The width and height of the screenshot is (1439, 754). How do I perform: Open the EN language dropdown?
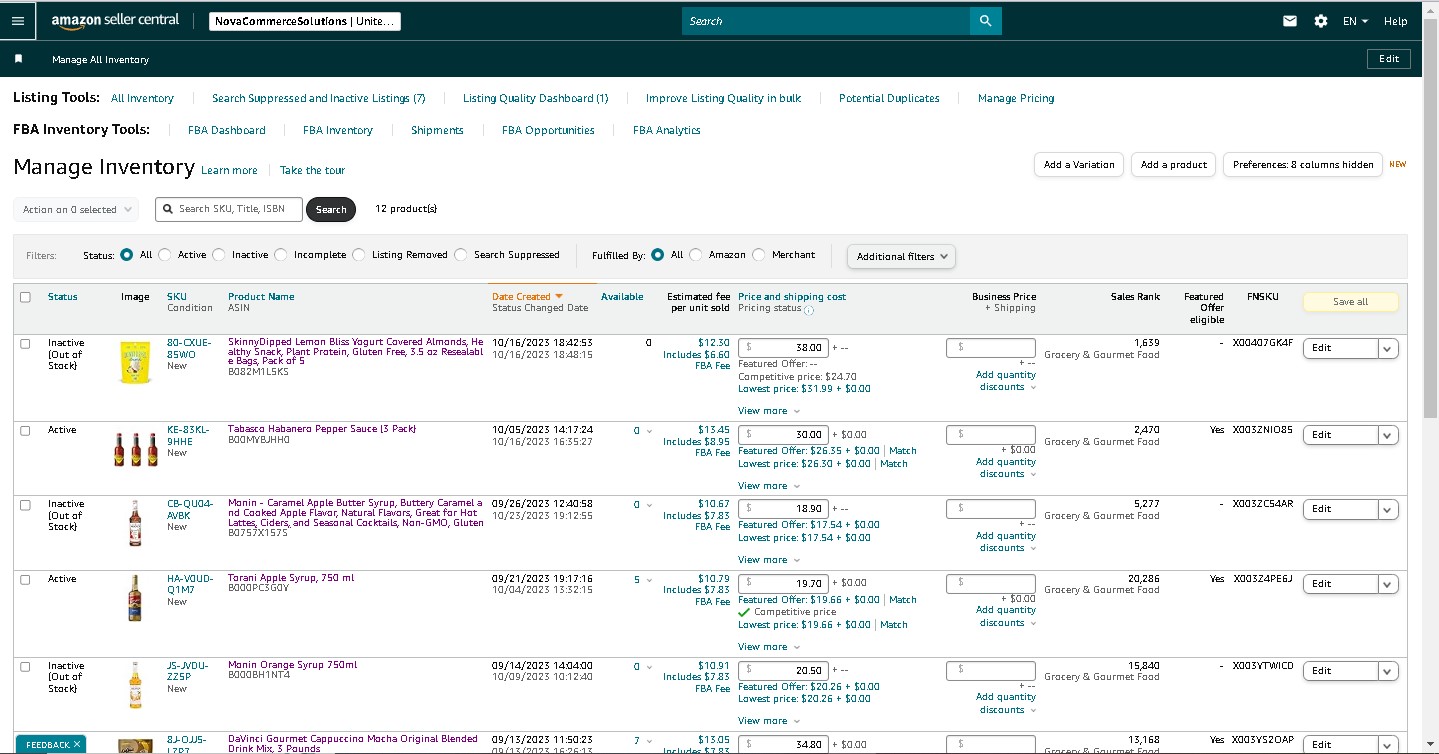(x=1355, y=21)
